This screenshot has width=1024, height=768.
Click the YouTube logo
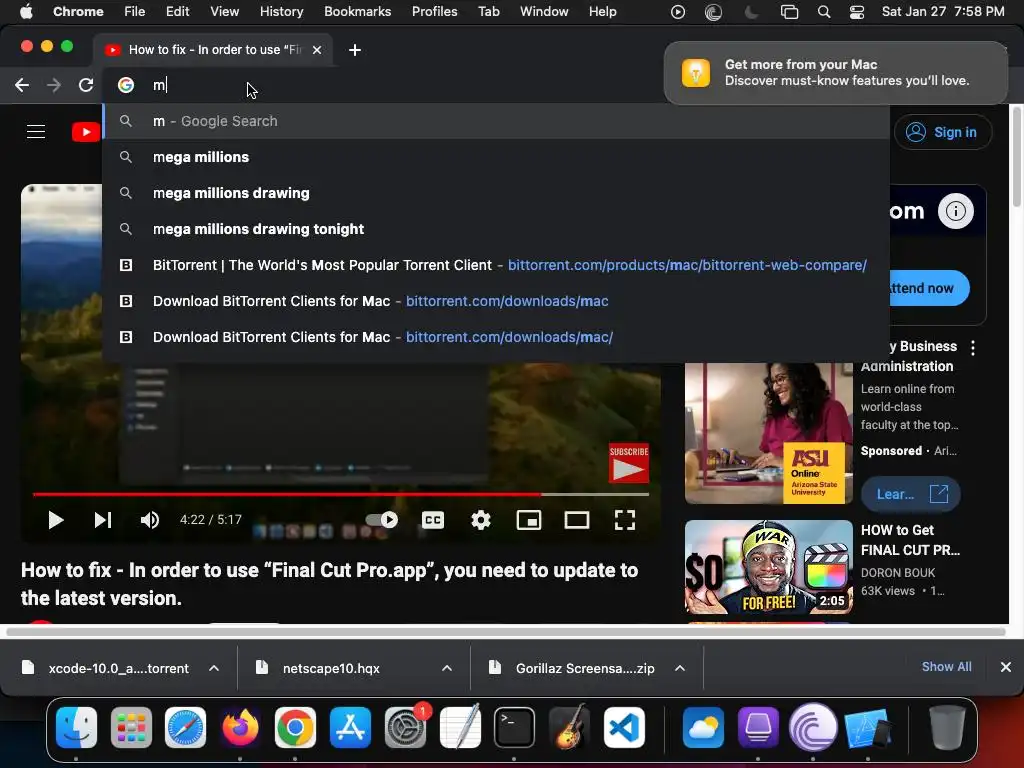point(86,132)
